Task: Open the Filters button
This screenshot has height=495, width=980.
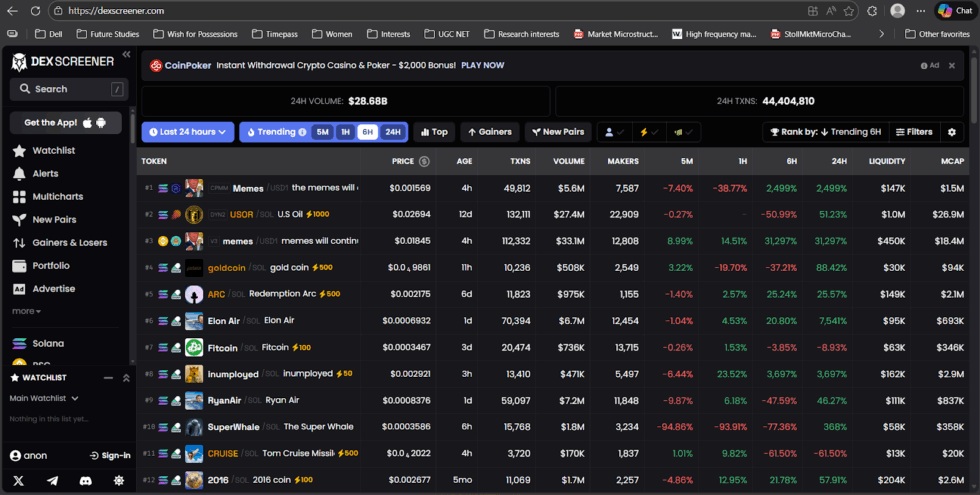Action: click(x=914, y=132)
